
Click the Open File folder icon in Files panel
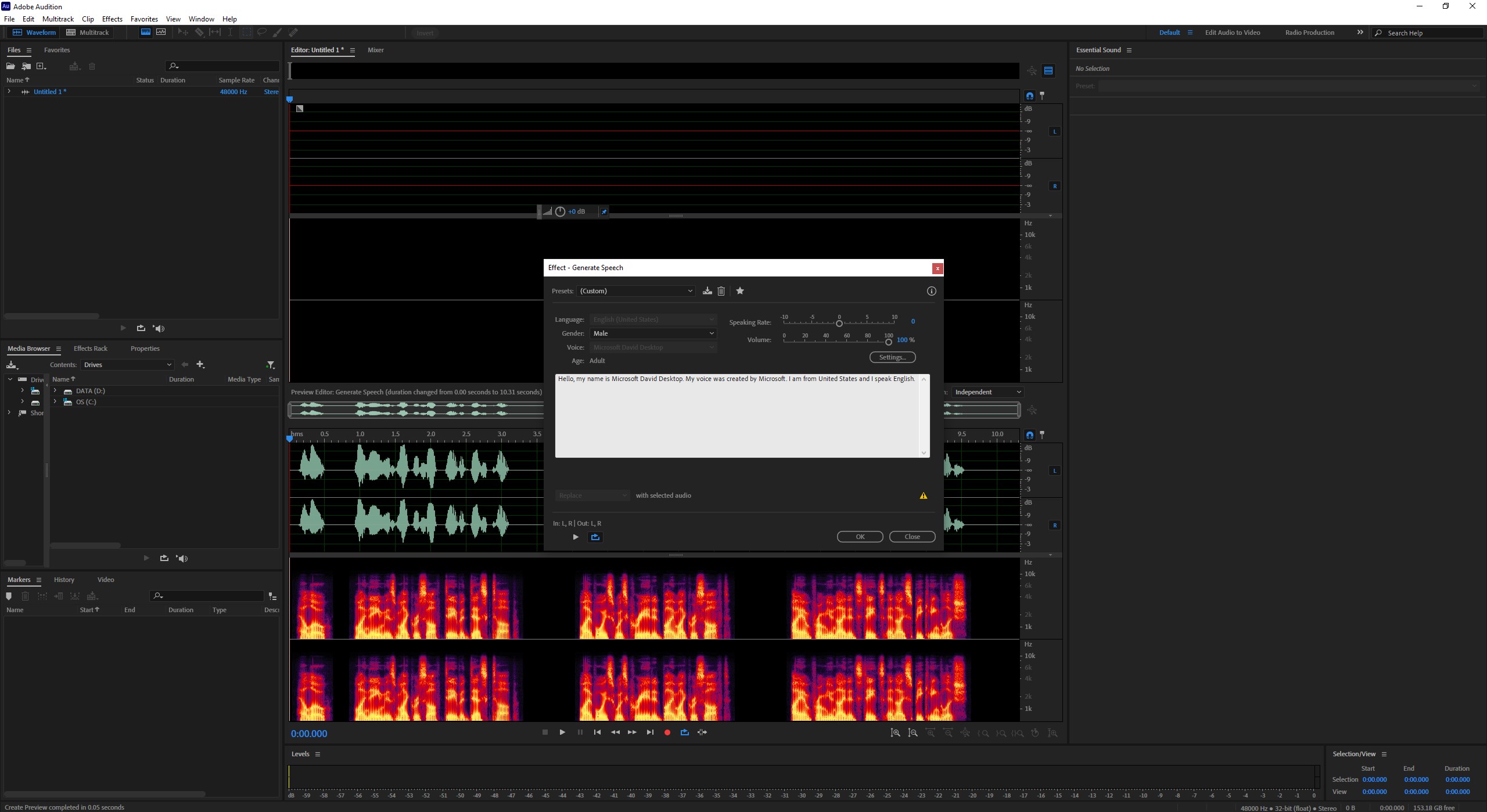(x=10, y=66)
